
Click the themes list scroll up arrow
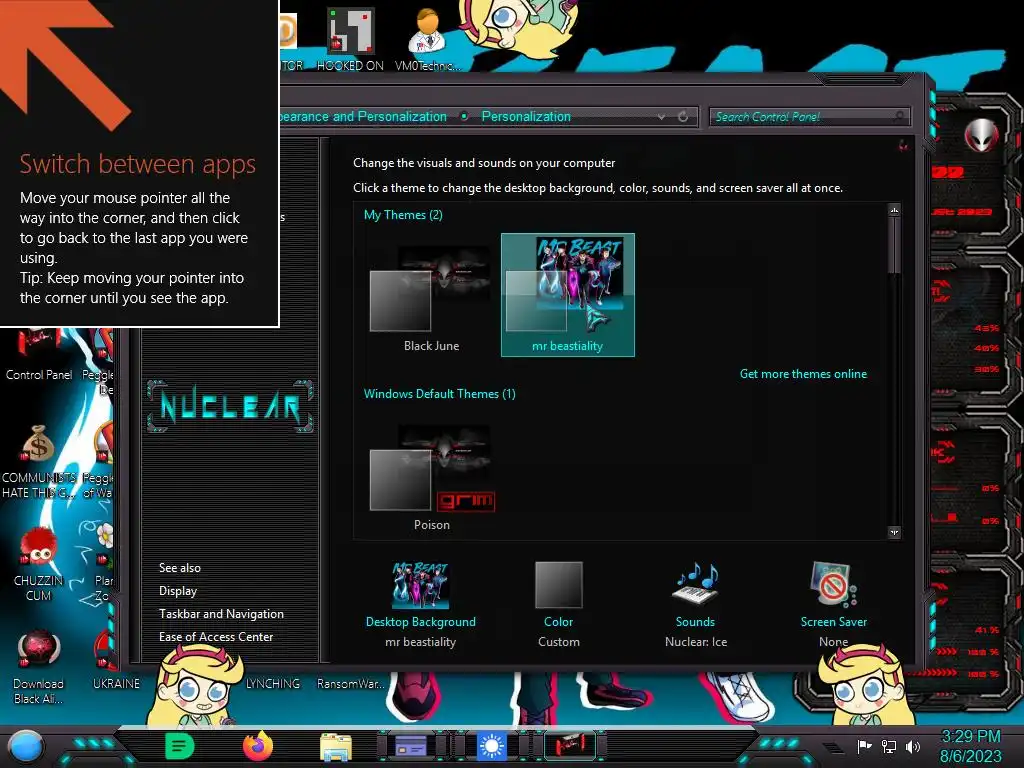click(894, 210)
